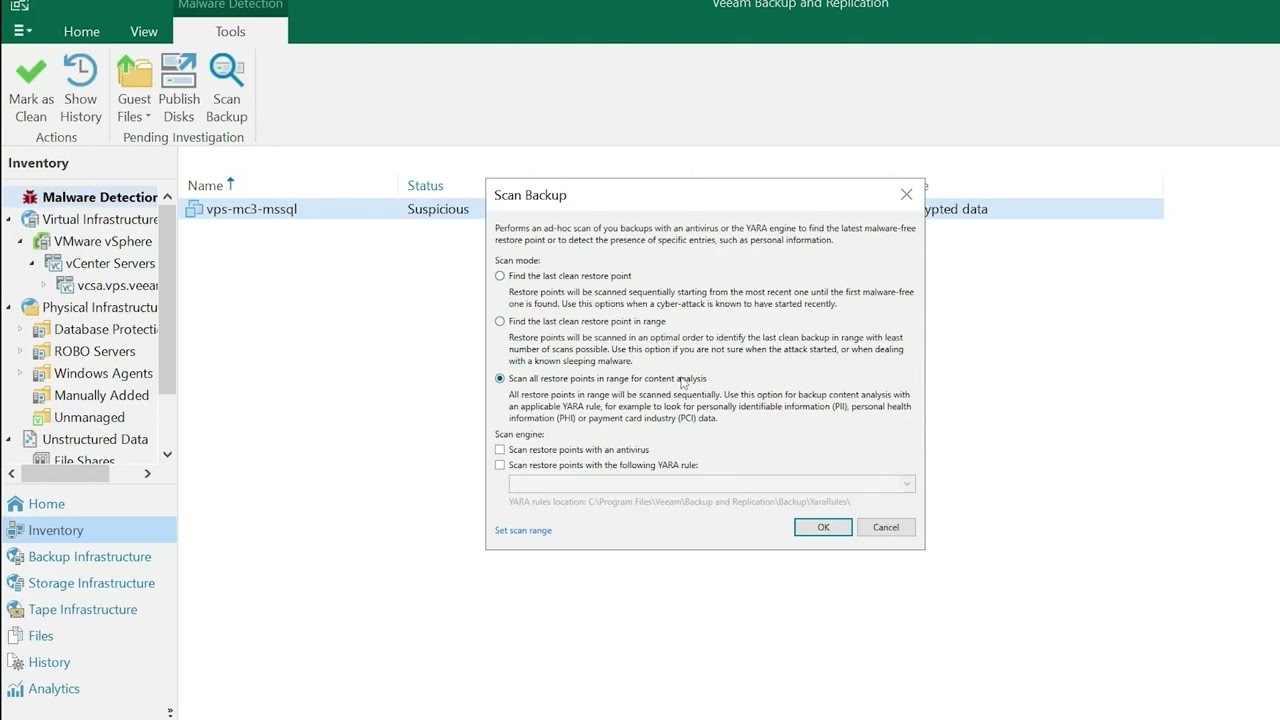Viewport: 1280px width, 720px height.
Task: Open Home navigation view
Action: [x=88, y=504]
